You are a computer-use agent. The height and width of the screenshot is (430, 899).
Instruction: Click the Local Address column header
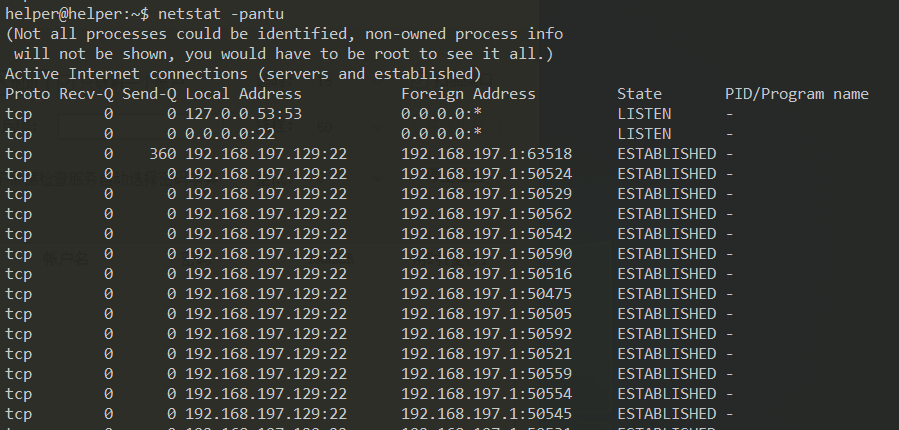(x=243, y=94)
